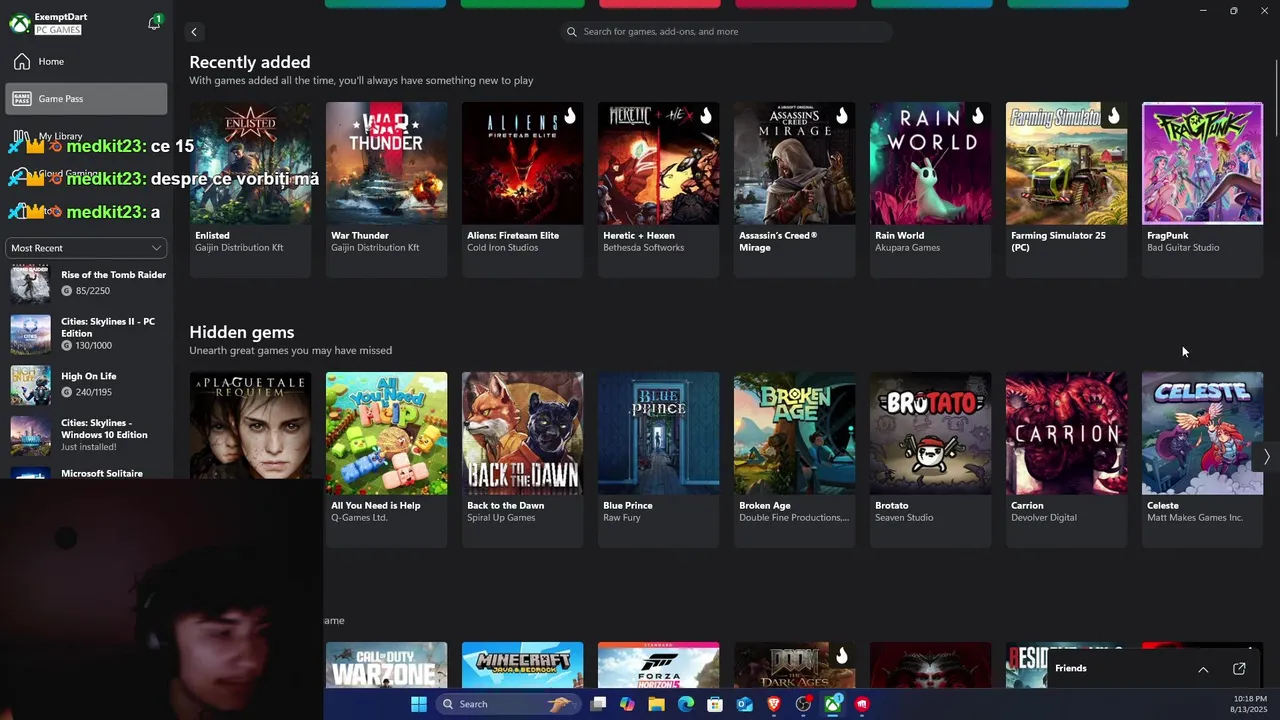The height and width of the screenshot is (720, 1280).
Task: Open Microsoft Edge from the taskbar
Action: [686, 704]
